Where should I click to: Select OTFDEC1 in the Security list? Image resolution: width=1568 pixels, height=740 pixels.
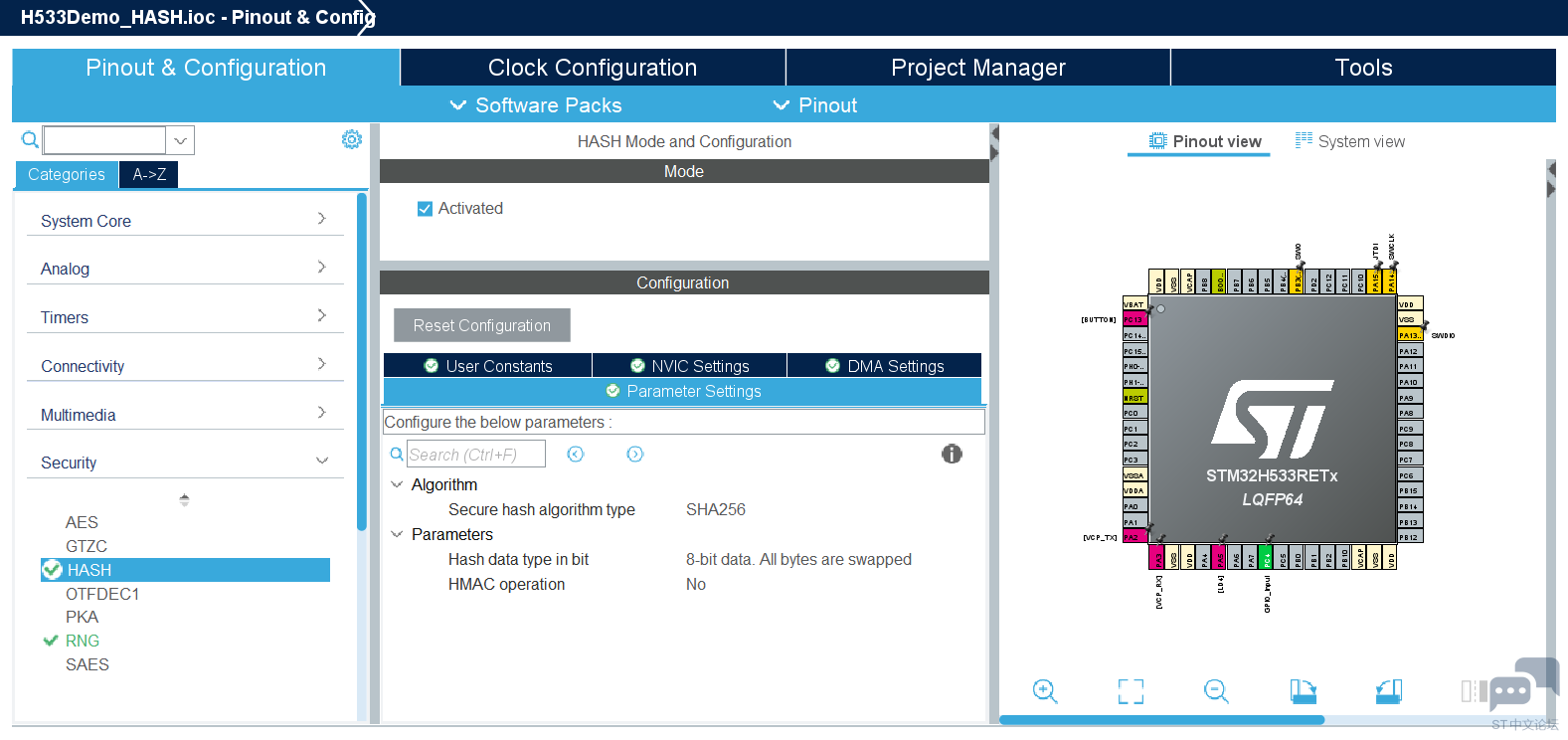(102, 594)
